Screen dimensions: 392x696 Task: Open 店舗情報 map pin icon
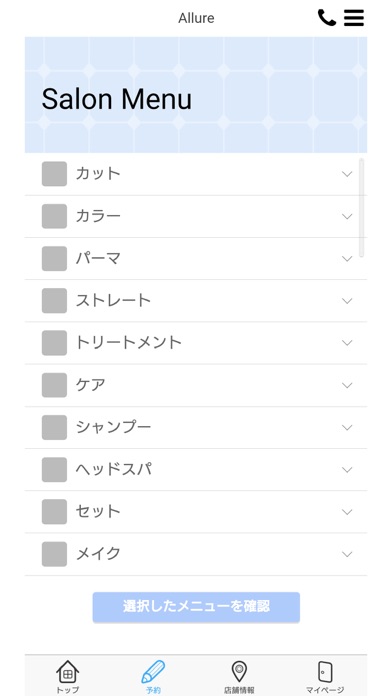click(239, 672)
